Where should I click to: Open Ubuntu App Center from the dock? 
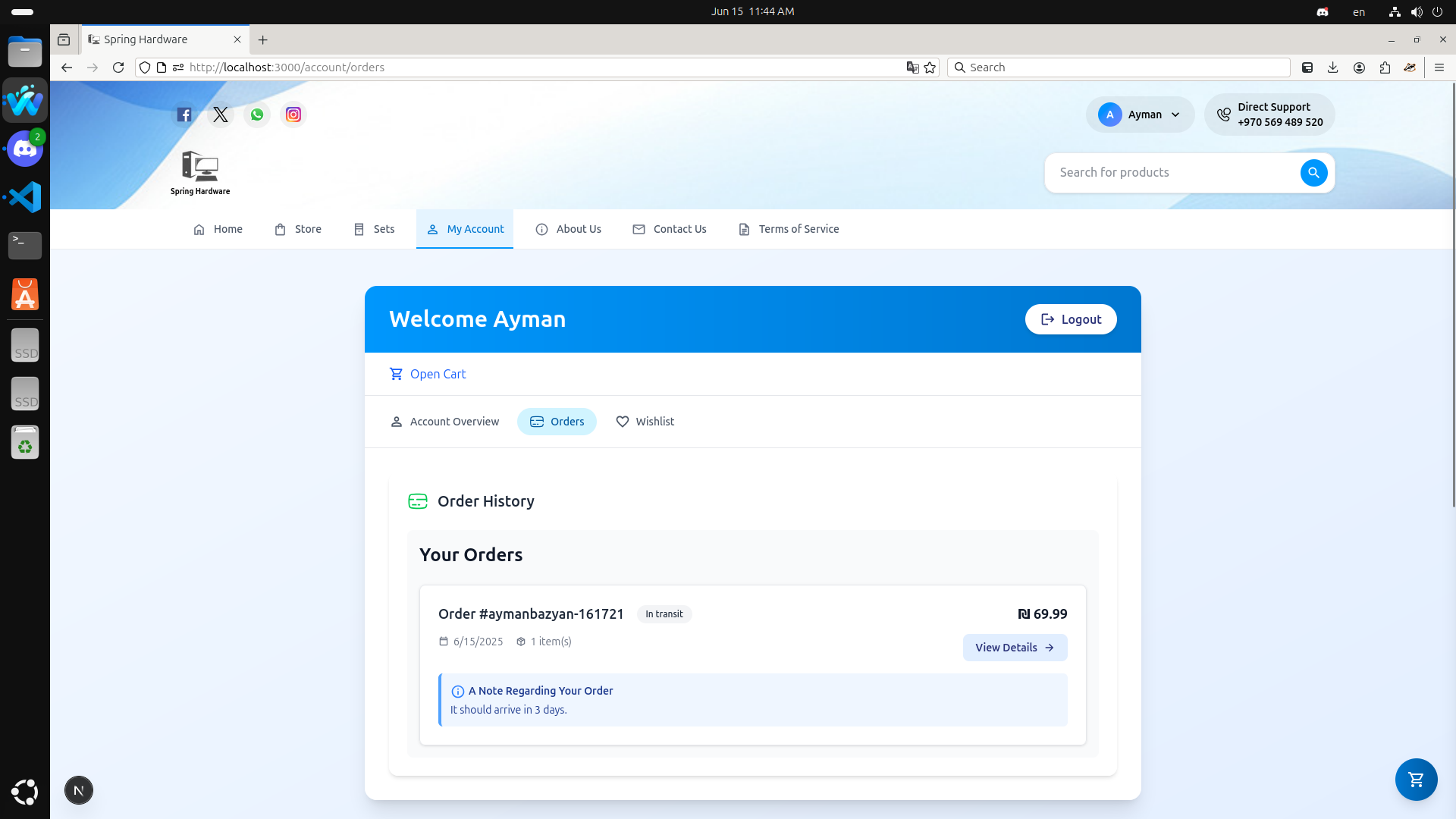pyautogui.click(x=25, y=294)
